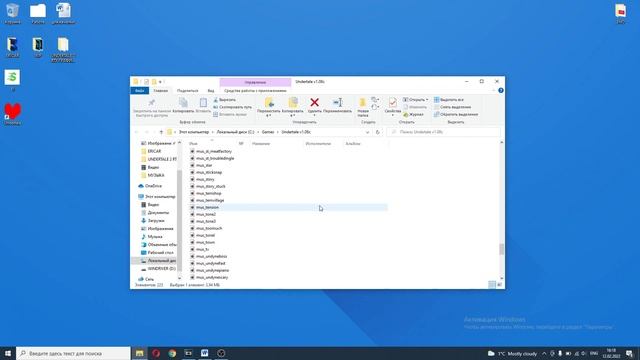Open Properties (Свойства) with checkmark icon
Screen dimensions: 640x360
pyautogui.click(x=393, y=102)
